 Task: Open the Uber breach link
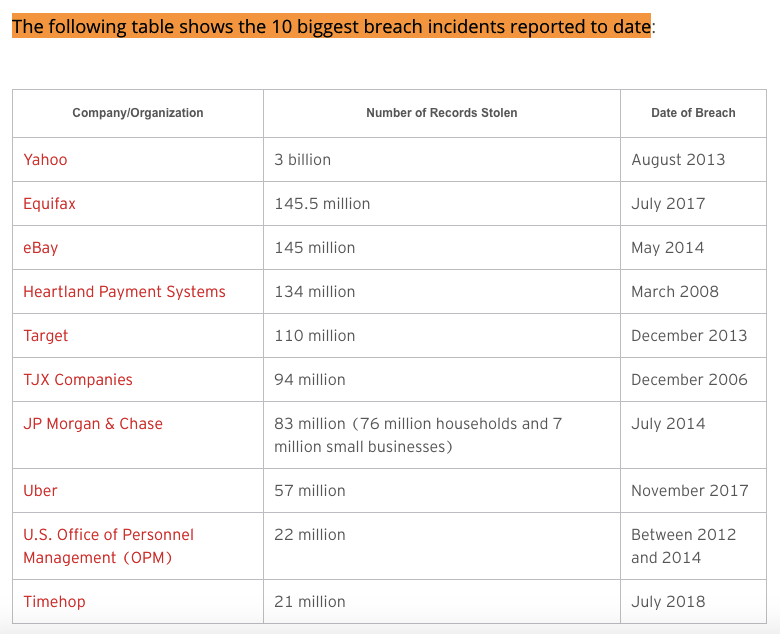(x=40, y=491)
